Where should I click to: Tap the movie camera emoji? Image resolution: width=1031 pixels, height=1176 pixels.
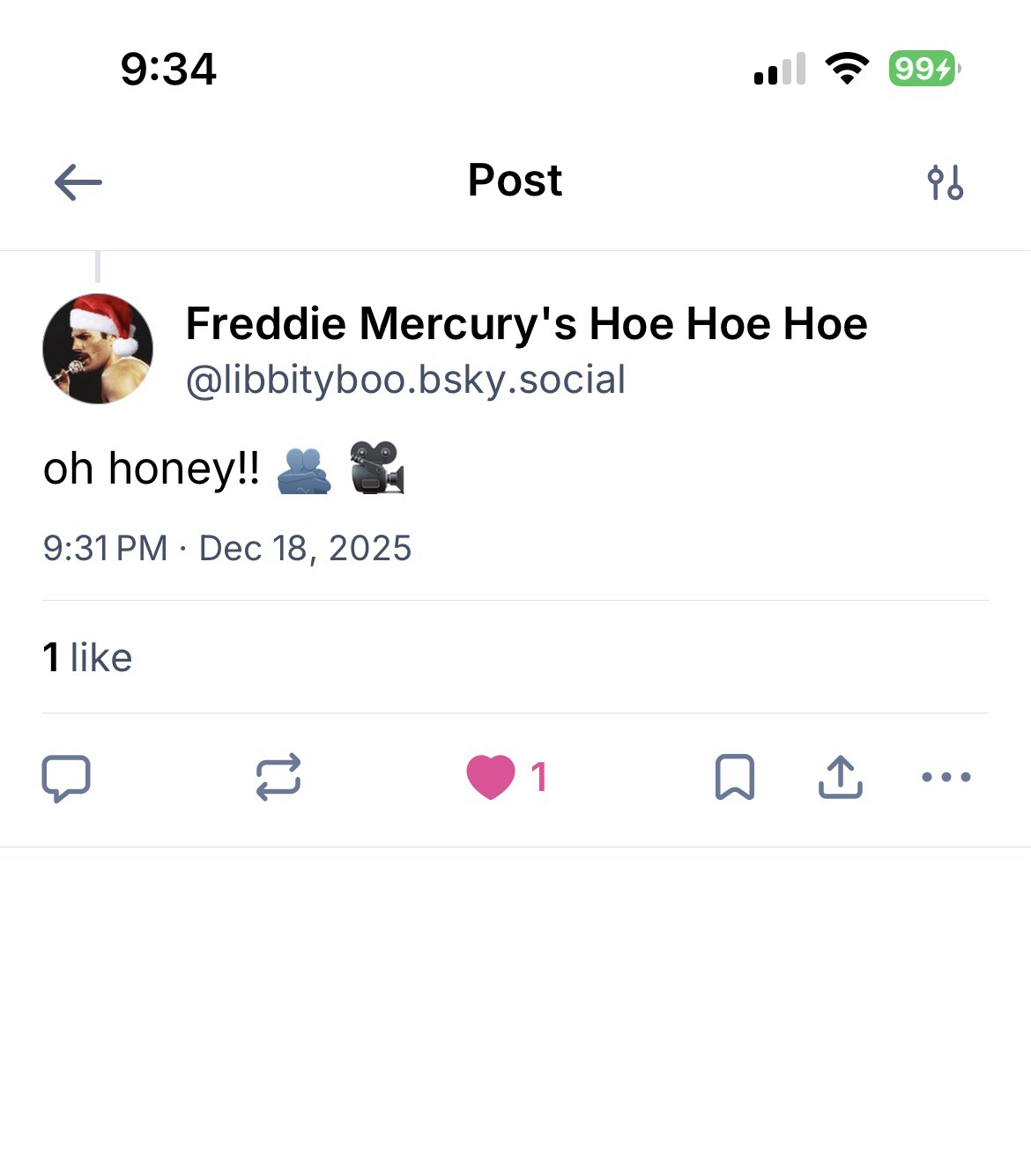pos(377,468)
